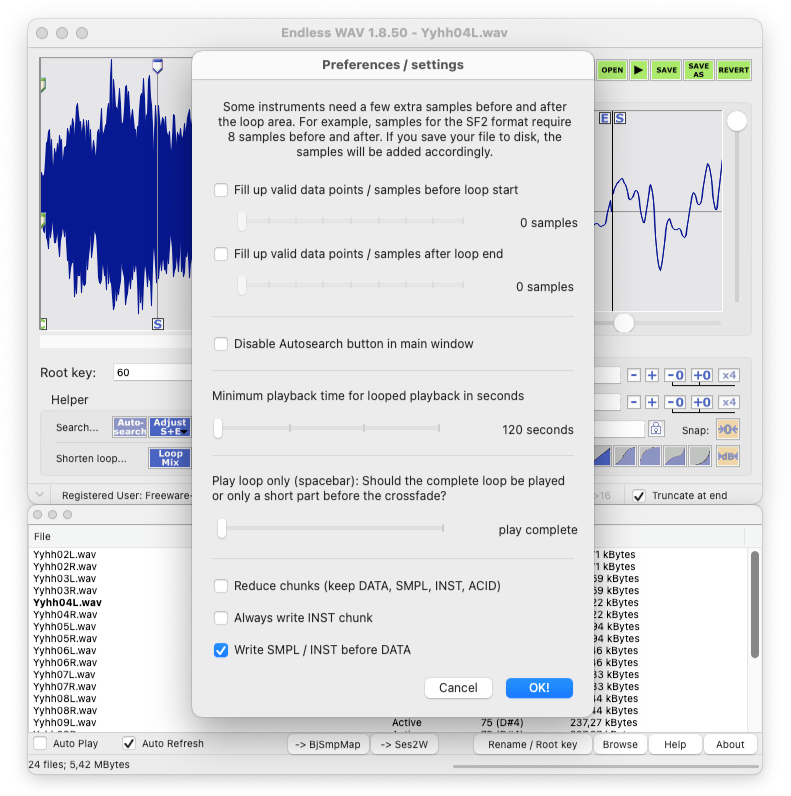Viewport: 791px width, 796px height.
Task: Click the S loop-start marker below the waveform
Action: coord(158,324)
